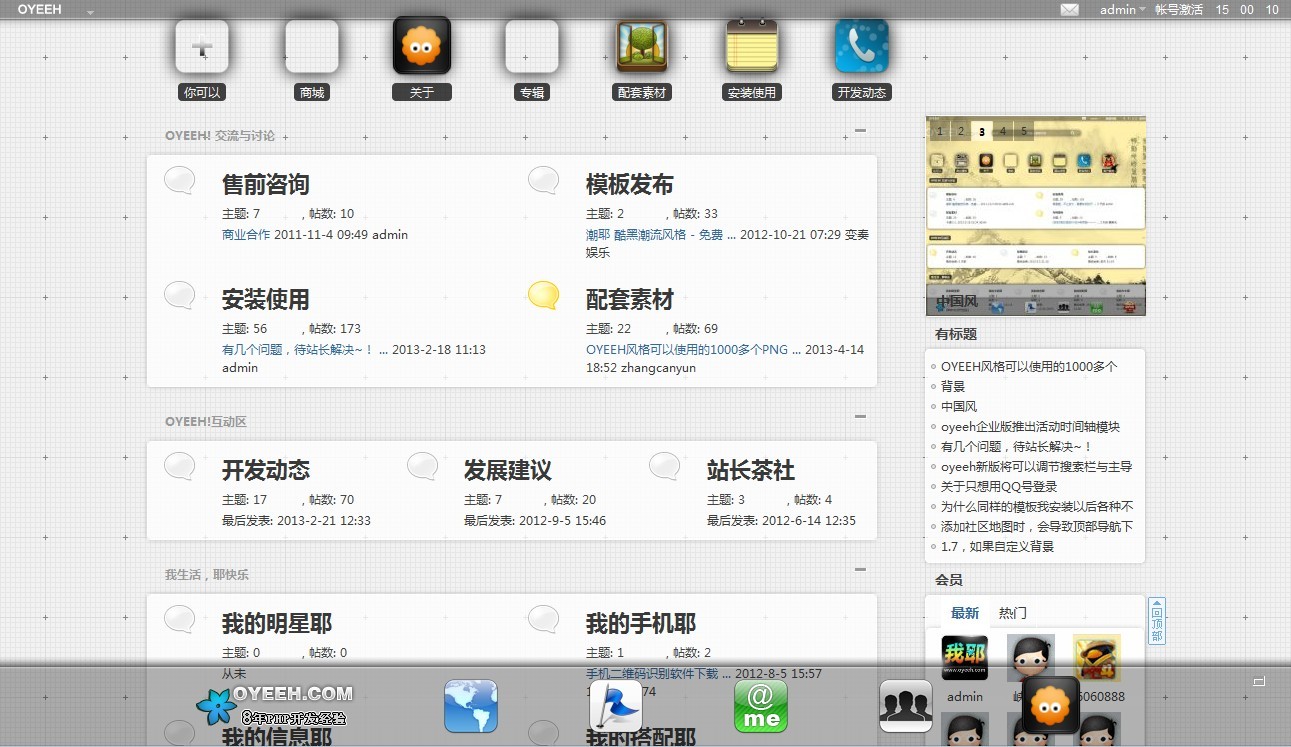The height and width of the screenshot is (747, 1291).
Task: Open the globe map icon in bottom dock
Action: pos(471,706)
